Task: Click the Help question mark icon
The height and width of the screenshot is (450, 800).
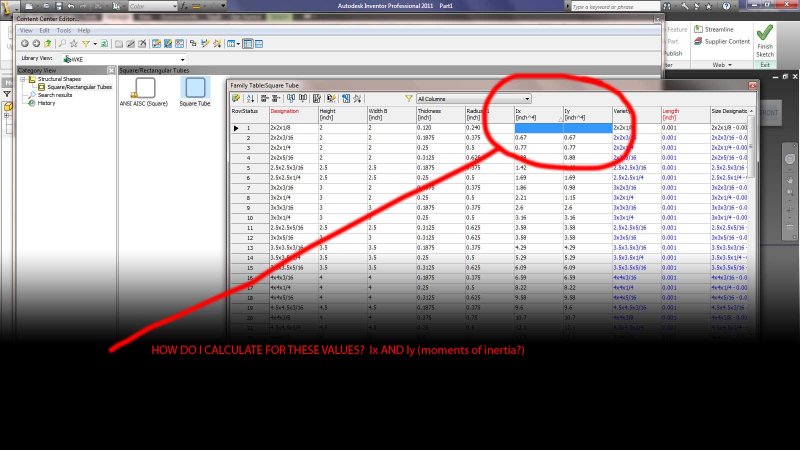Action: 727,6
